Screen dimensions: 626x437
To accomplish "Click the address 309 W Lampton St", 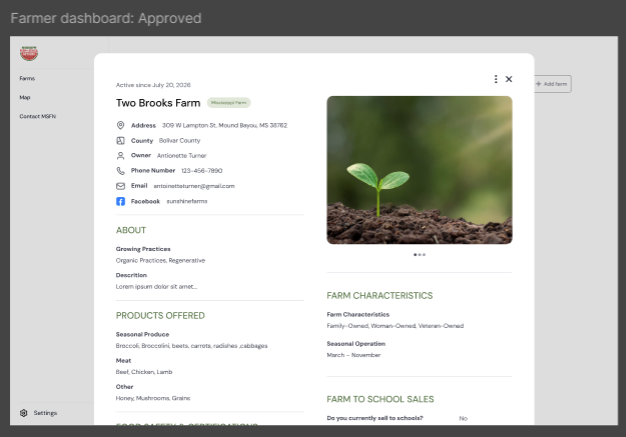I will [x=224, y=125].
